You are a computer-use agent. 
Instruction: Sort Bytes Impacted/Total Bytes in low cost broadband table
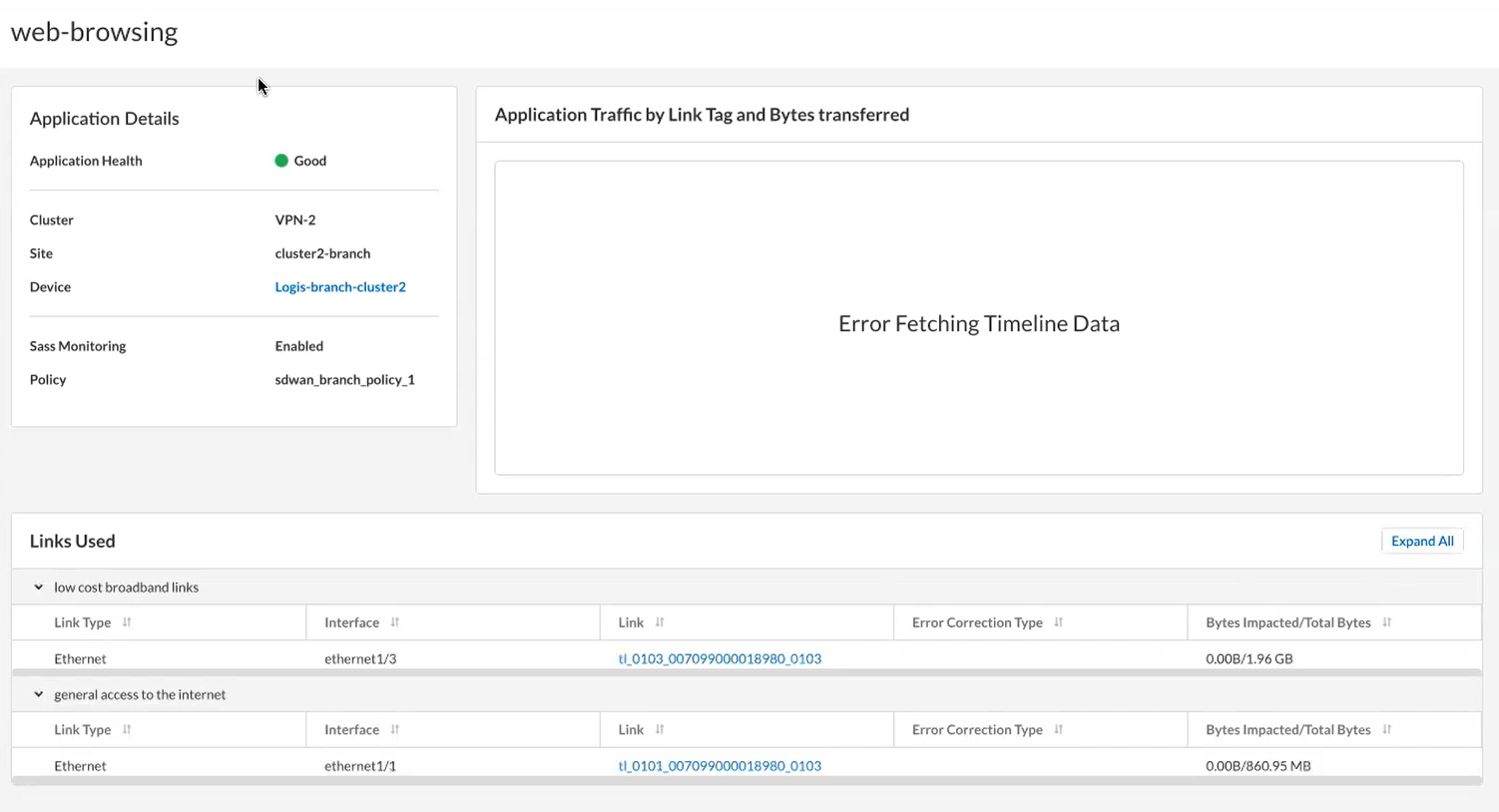point(1387,622)
